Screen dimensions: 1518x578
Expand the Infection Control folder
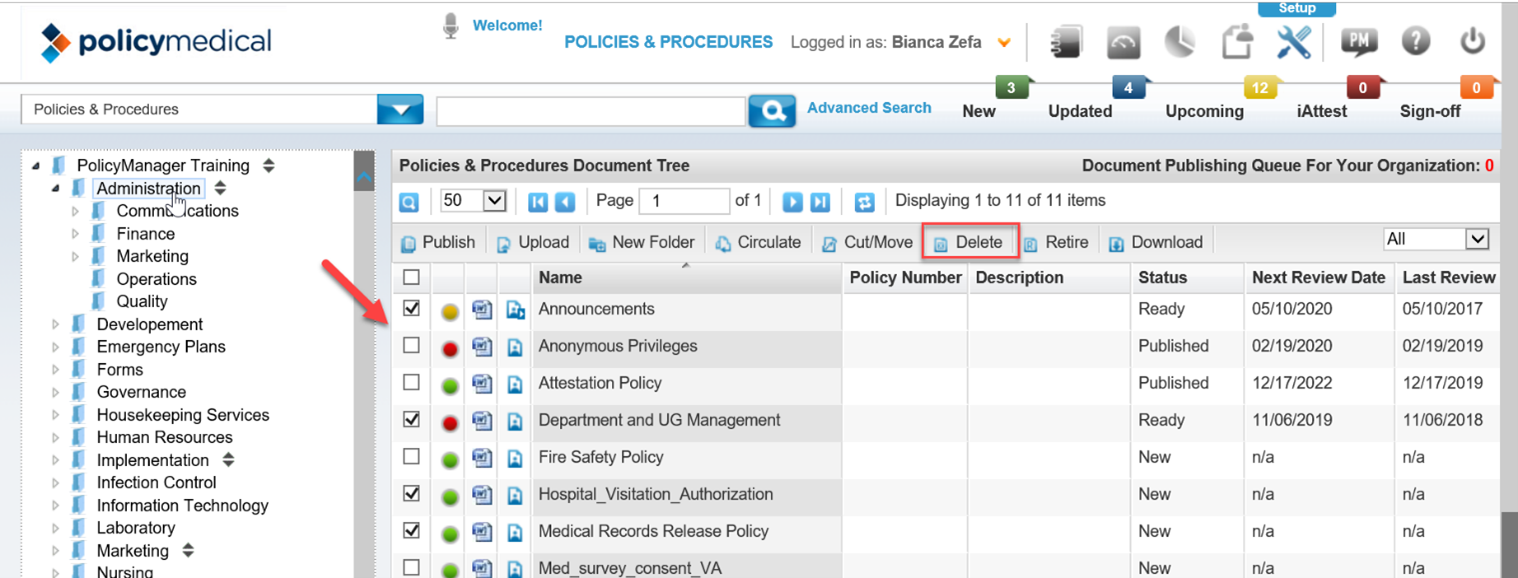[x=56, y=483]
